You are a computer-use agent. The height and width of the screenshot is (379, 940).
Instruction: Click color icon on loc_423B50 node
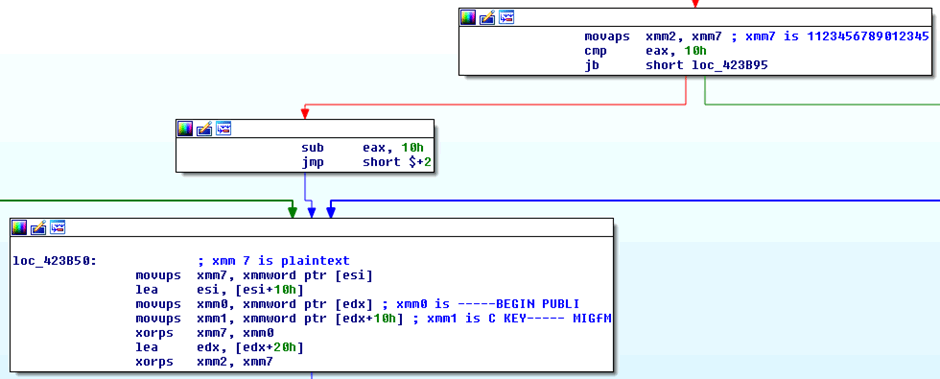[x=19, y=227]
